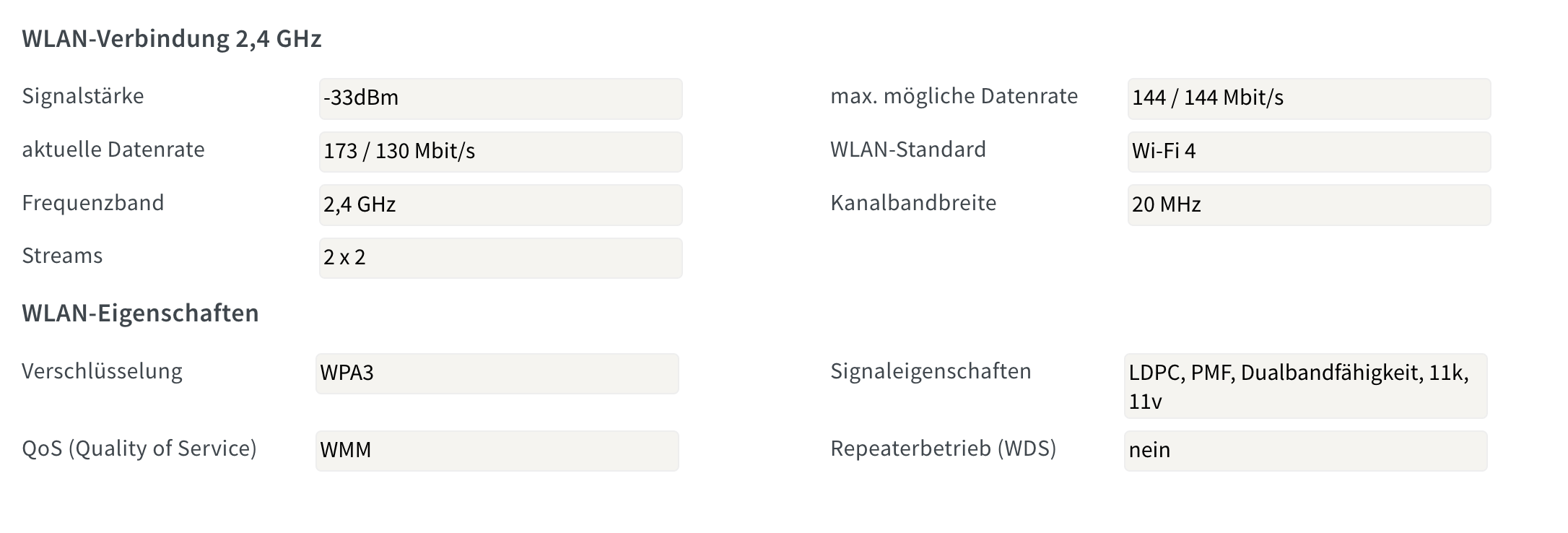The width and height of the screenshot is (1568, 533).
Task: Select the Streams value field
Action: point(500,257)
